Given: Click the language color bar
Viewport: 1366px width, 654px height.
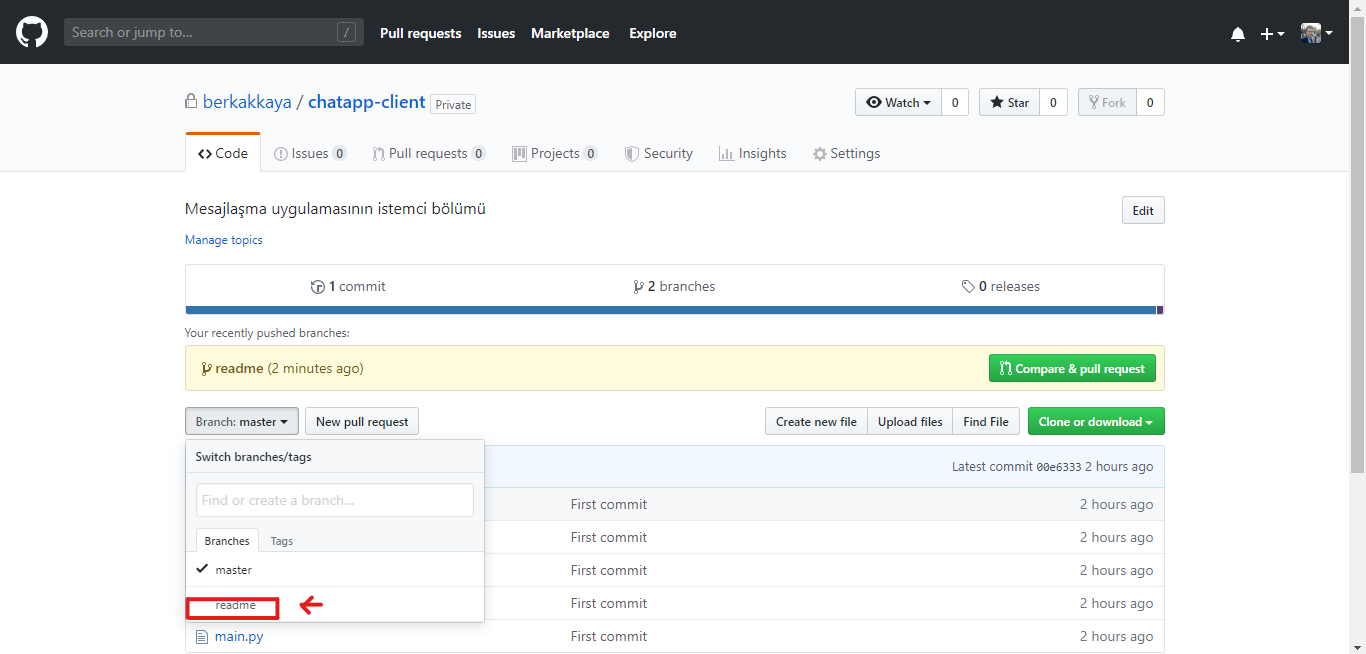Looking at the screenshot, I should point(674,310).
